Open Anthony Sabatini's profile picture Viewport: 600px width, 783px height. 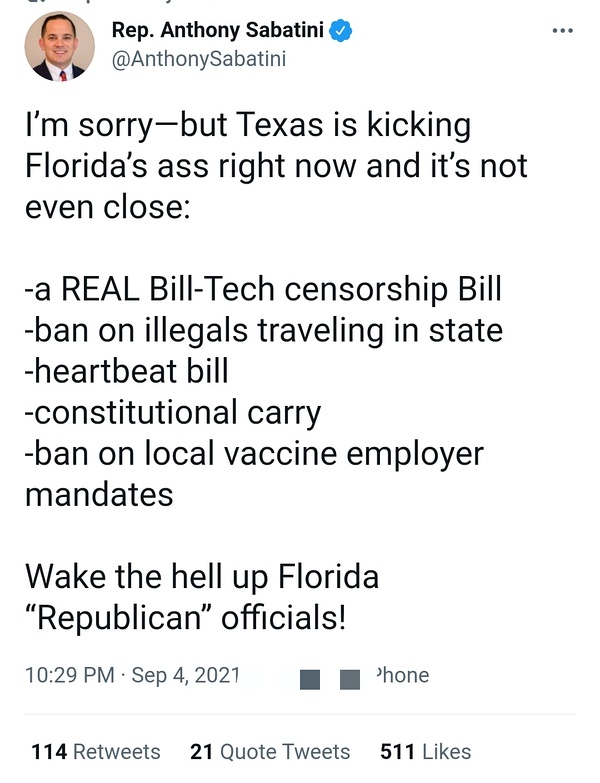coord(59,46)
